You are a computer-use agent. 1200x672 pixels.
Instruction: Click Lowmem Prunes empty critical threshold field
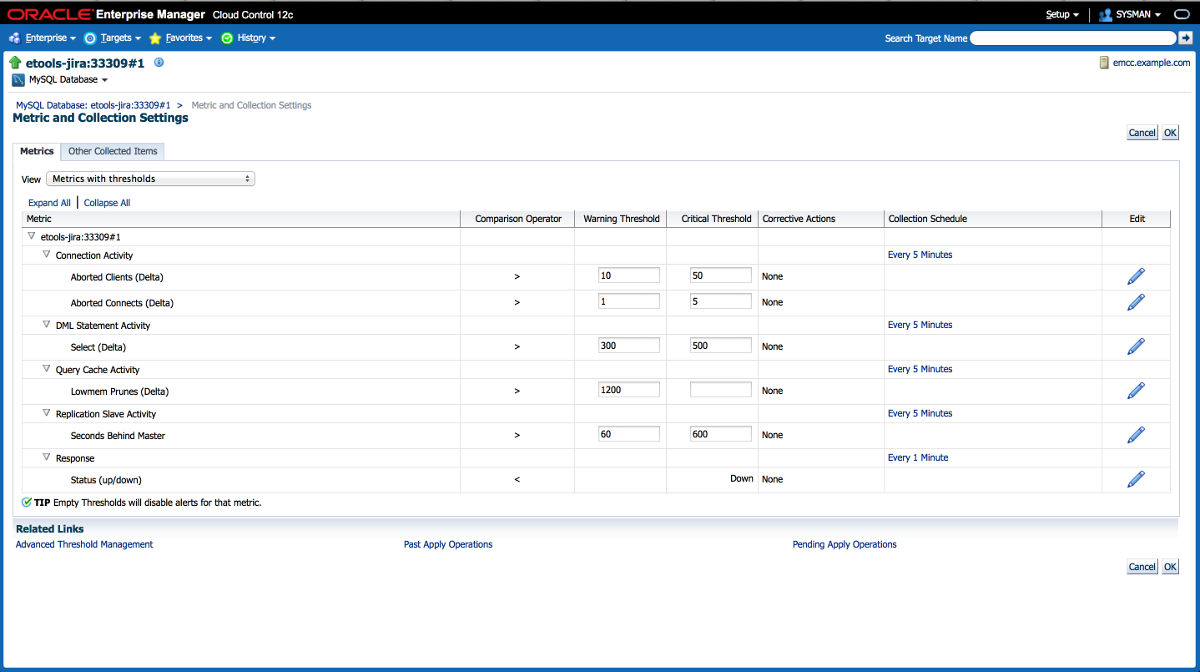coord(720,390)
